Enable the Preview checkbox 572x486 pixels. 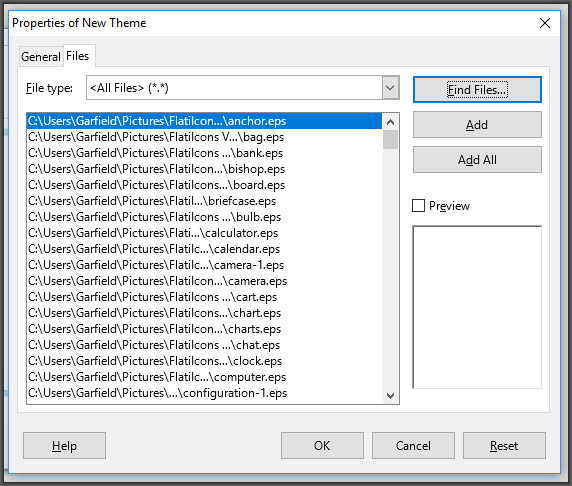[x=418, y=206]
